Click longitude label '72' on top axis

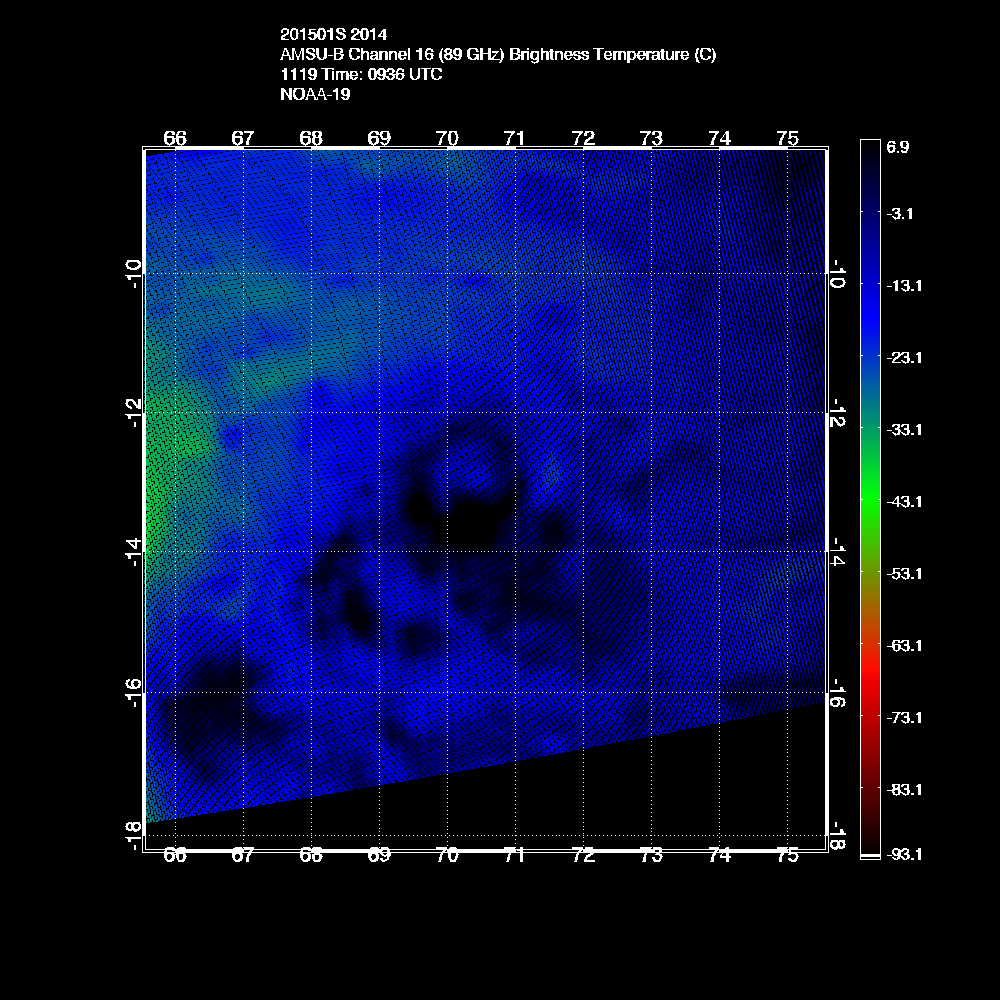coord(584,138)
